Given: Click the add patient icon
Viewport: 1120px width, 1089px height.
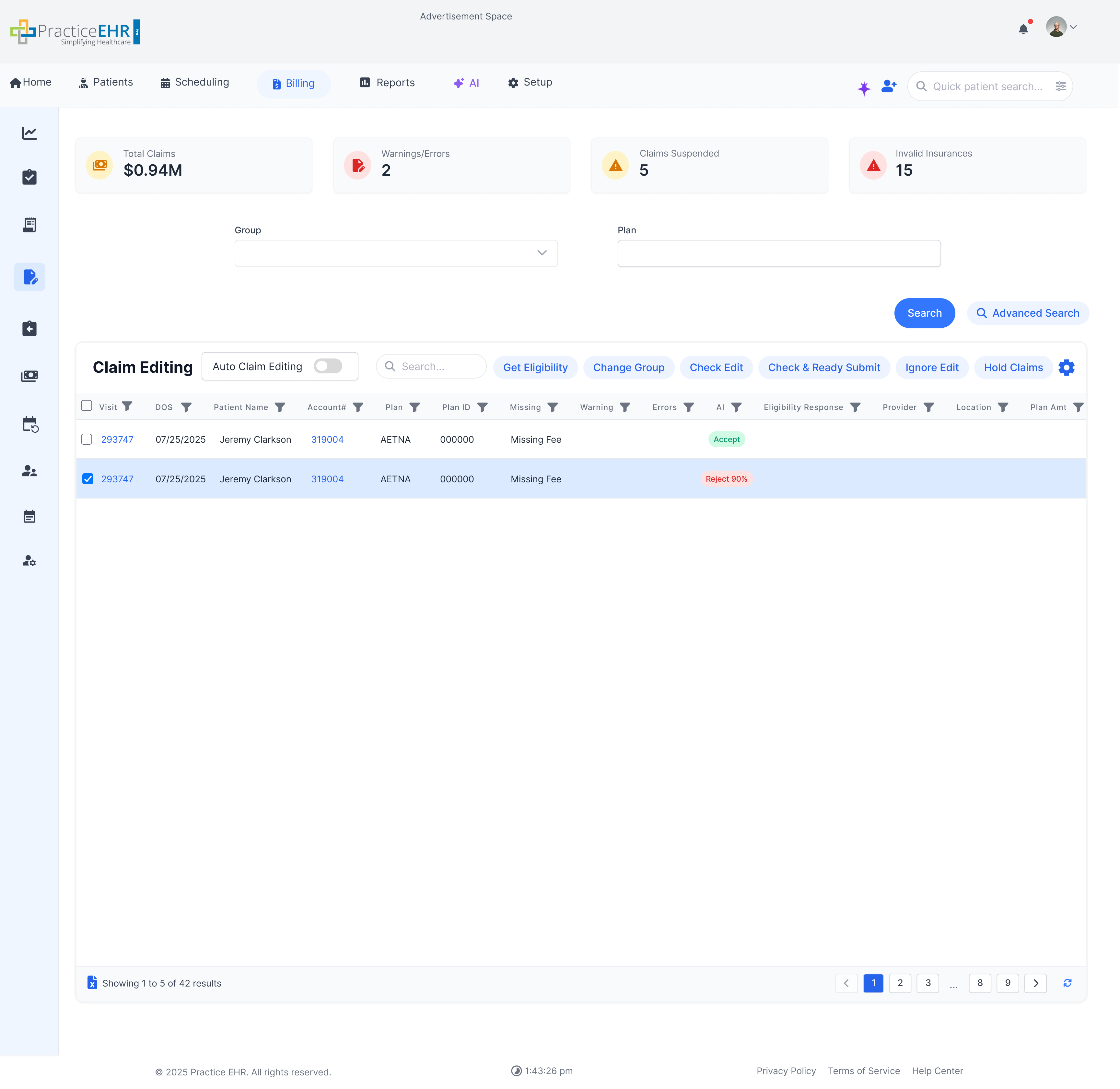Looking at the screenshot, I should click(888, 86).
